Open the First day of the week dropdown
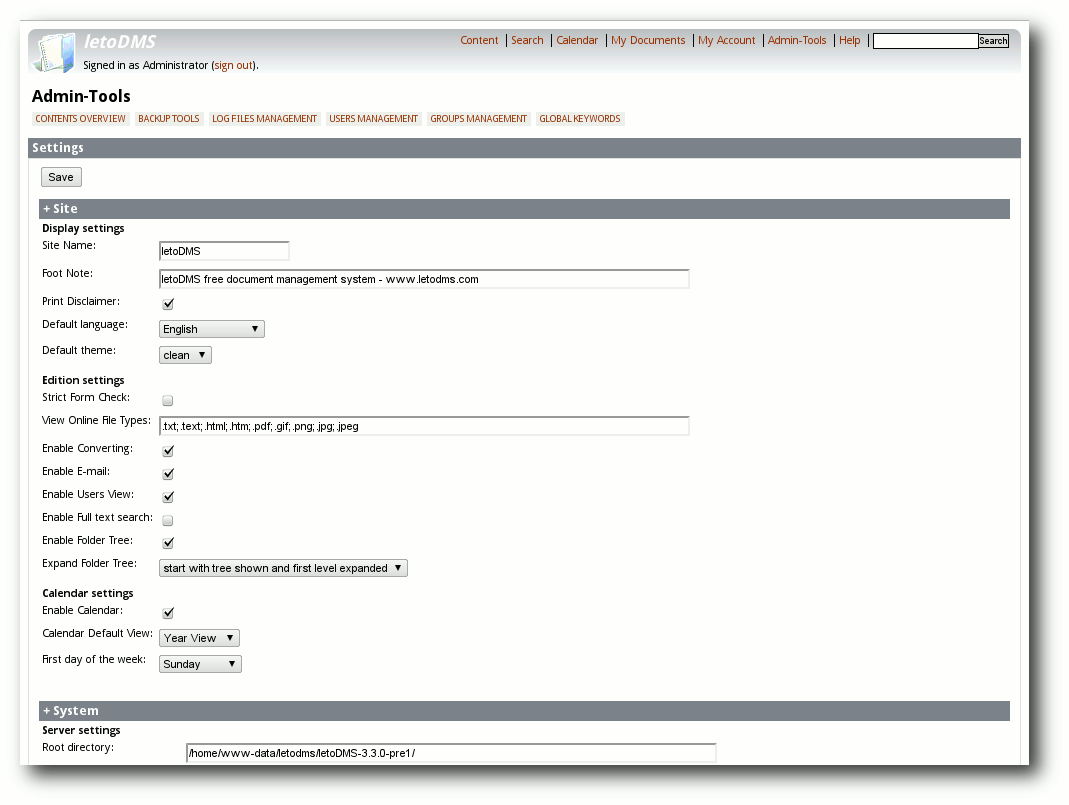 (x=200, y=664)
